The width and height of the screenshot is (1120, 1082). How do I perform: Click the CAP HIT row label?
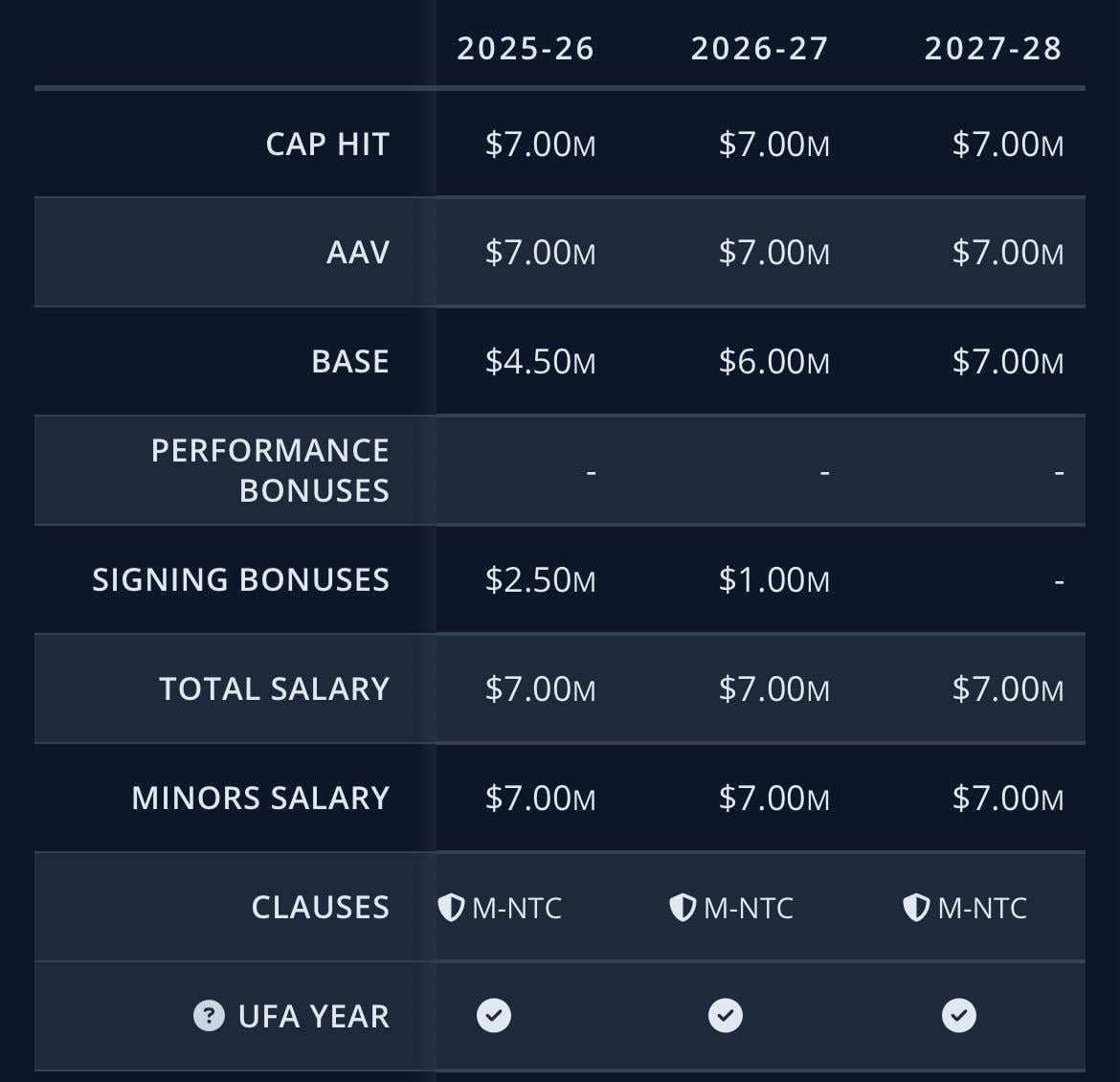327,145
